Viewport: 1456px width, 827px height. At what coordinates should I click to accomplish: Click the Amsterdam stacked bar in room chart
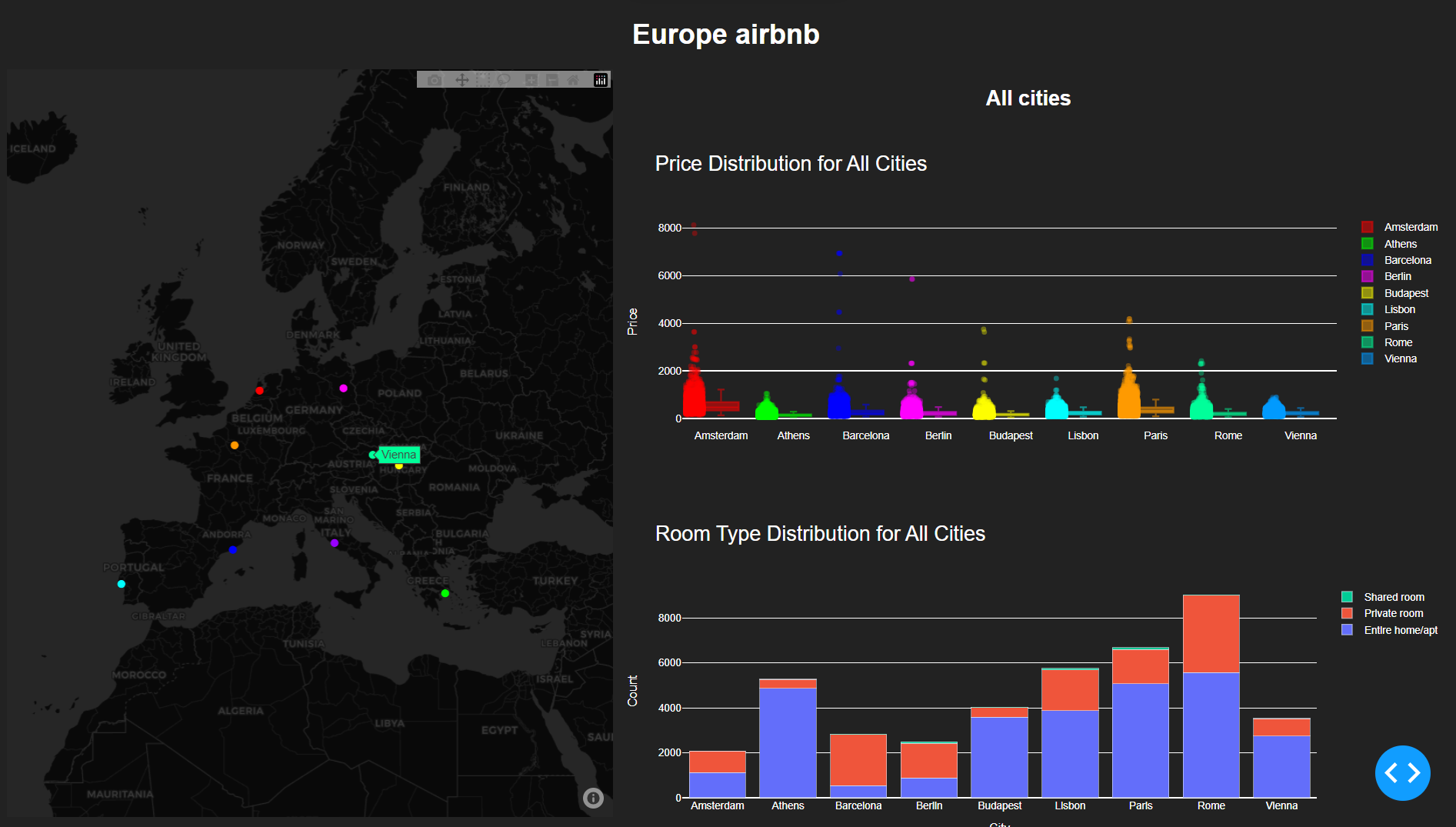718,775
